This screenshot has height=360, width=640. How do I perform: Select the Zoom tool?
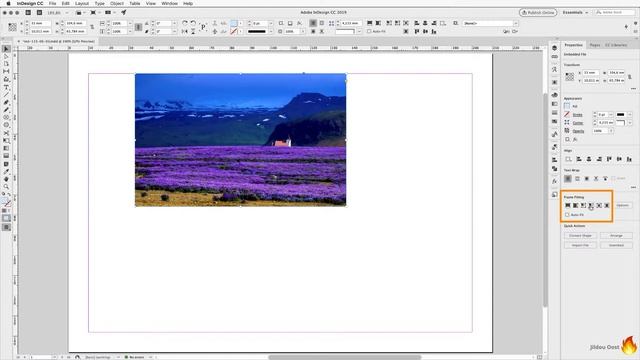click(6, 187)
